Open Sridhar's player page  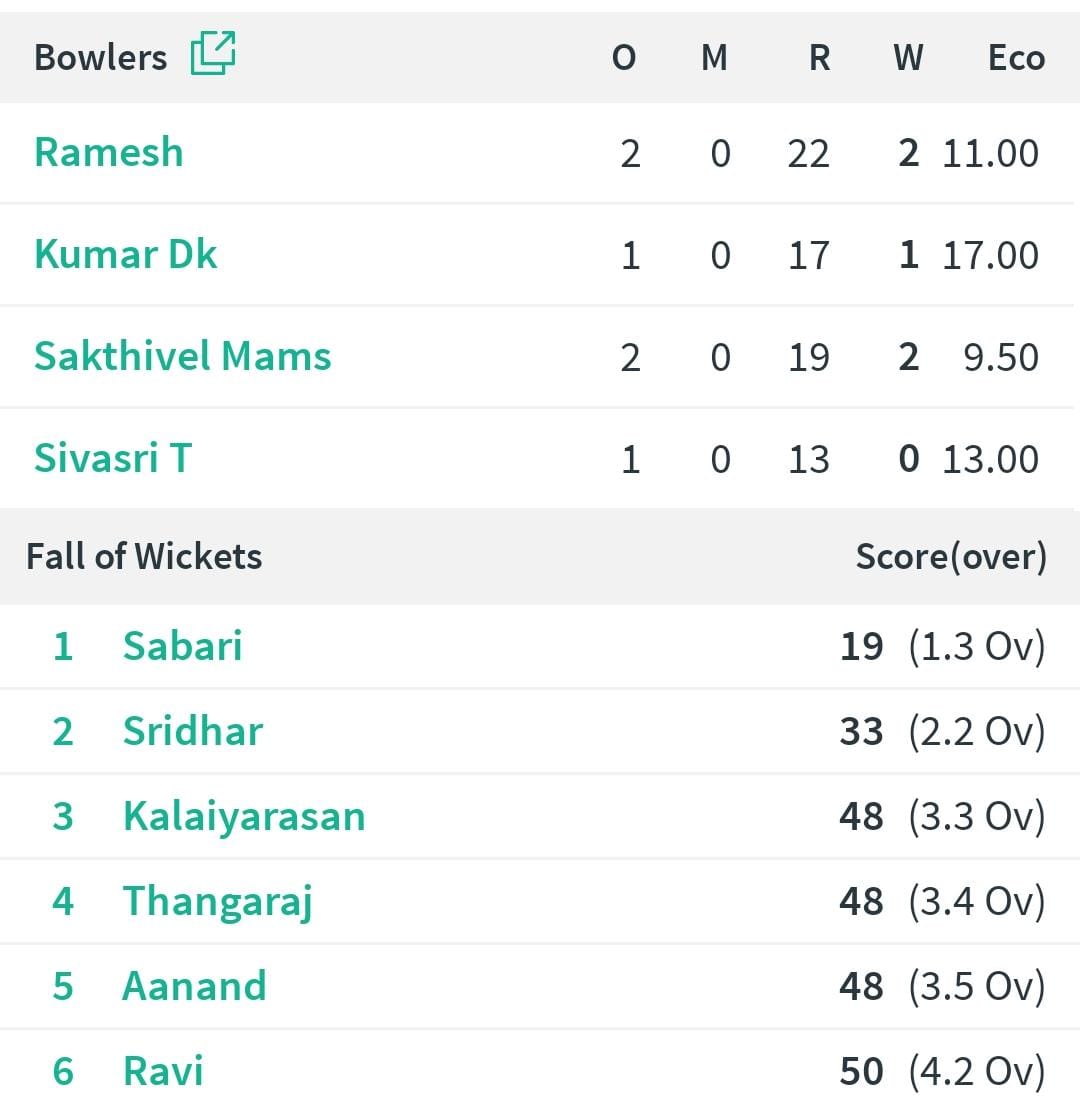point(193,731)
